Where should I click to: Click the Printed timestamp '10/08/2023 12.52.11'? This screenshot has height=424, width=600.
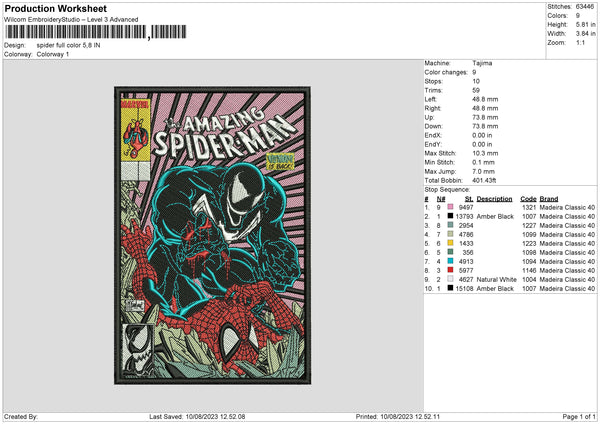tap(410, 416)
